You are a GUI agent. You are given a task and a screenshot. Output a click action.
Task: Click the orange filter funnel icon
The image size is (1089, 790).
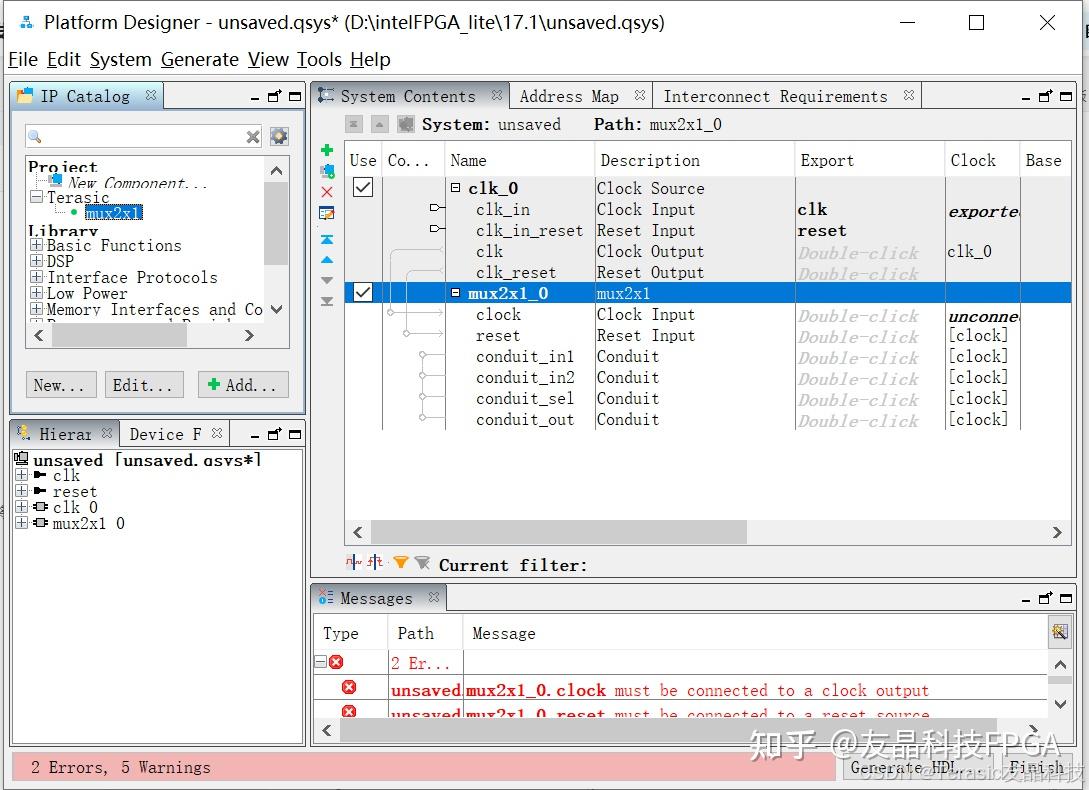401,563
